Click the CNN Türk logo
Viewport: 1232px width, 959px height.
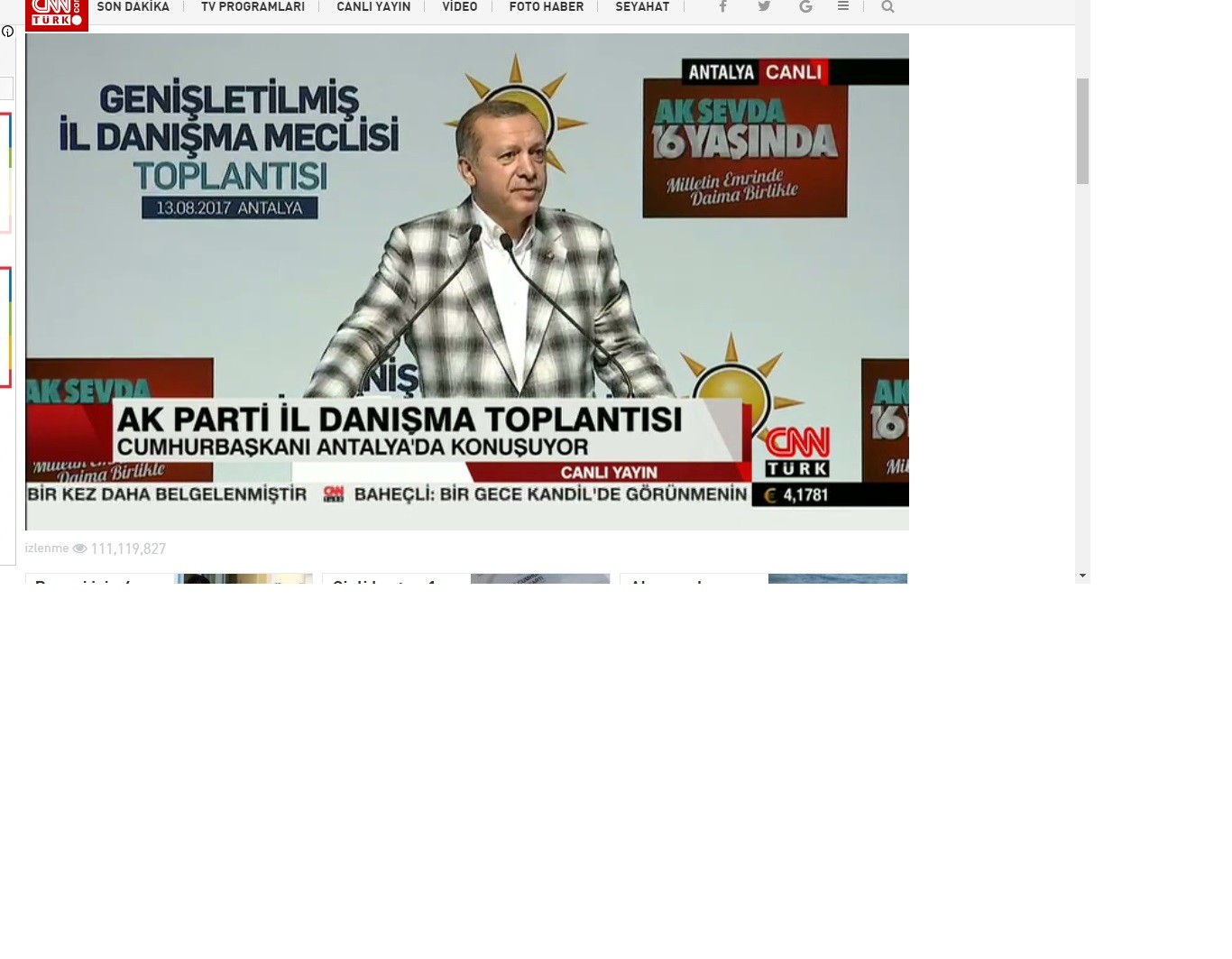[x=57, y=14]
